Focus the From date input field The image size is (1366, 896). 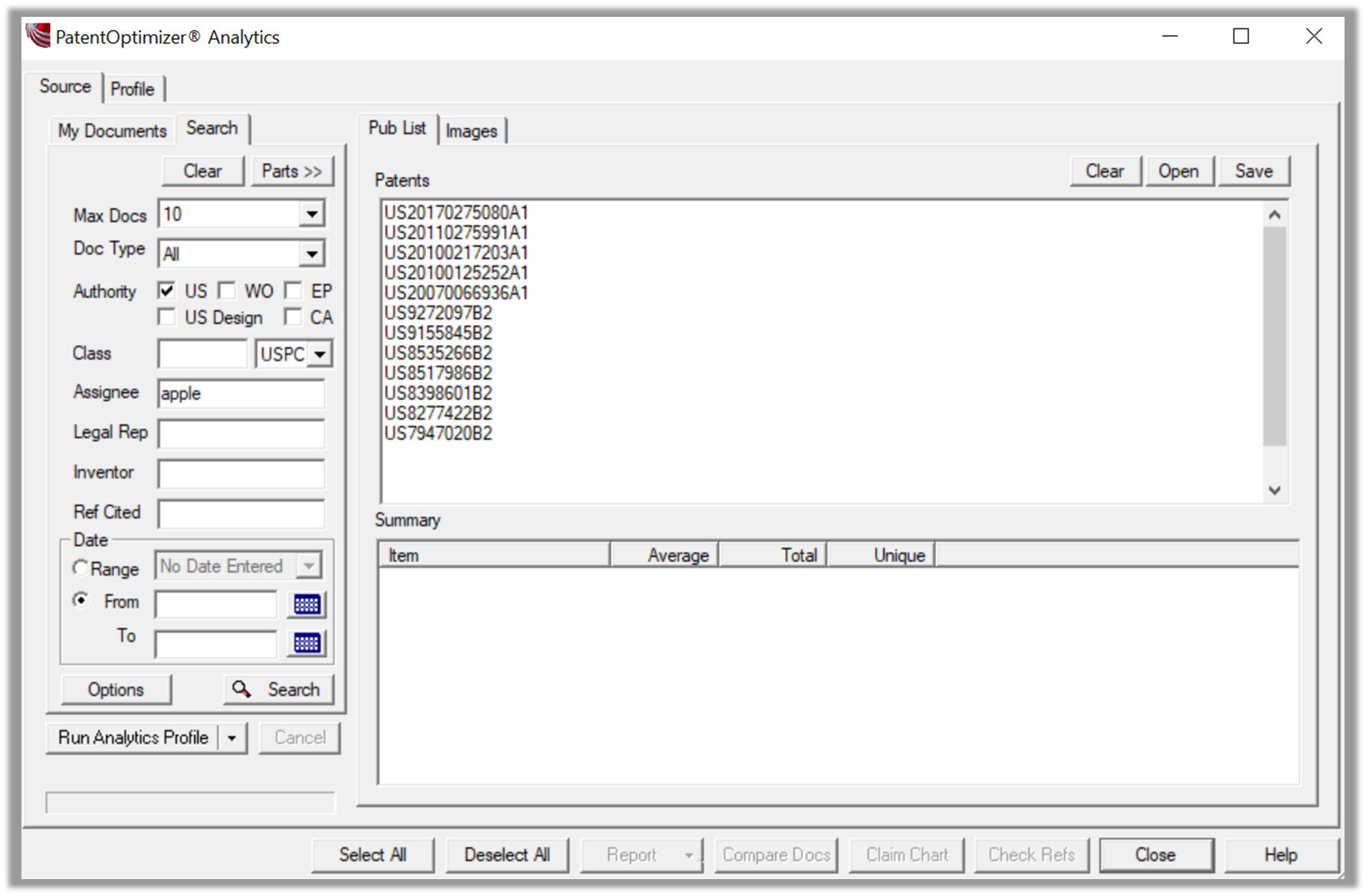[216, 605]
